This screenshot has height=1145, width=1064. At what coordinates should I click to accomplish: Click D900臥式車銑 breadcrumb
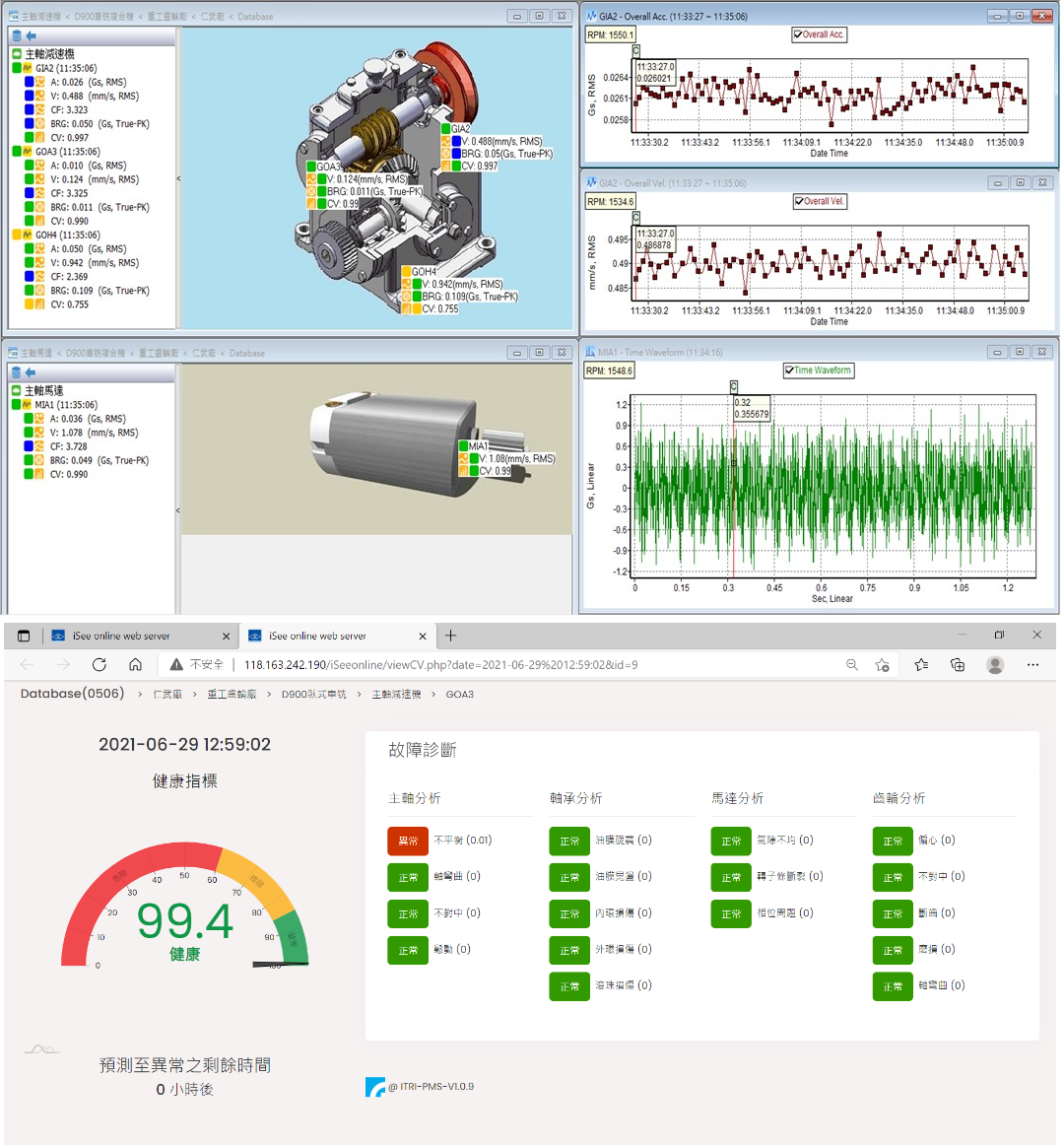314,694
